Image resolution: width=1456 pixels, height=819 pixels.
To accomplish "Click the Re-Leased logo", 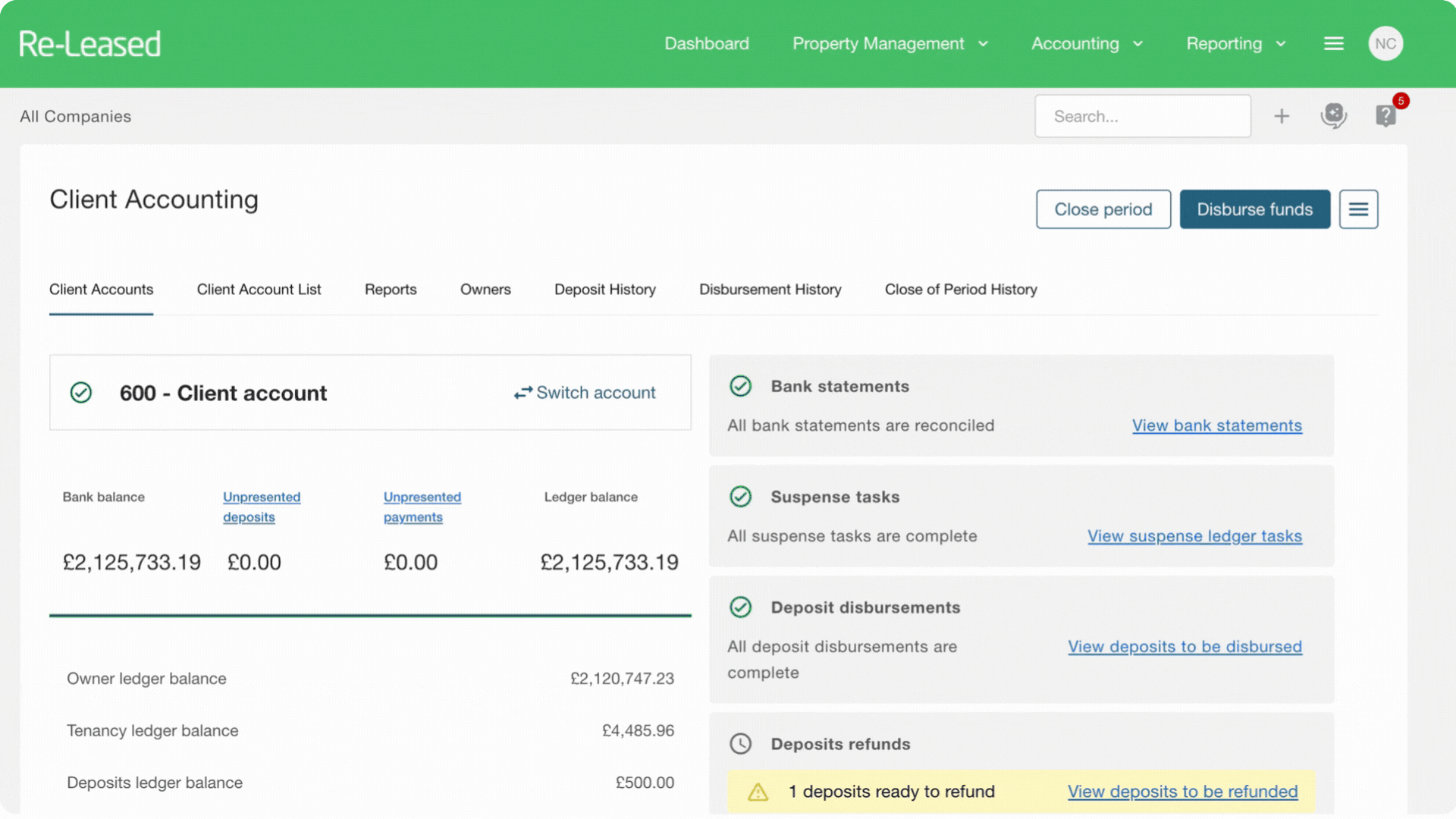I will point(89,44).
